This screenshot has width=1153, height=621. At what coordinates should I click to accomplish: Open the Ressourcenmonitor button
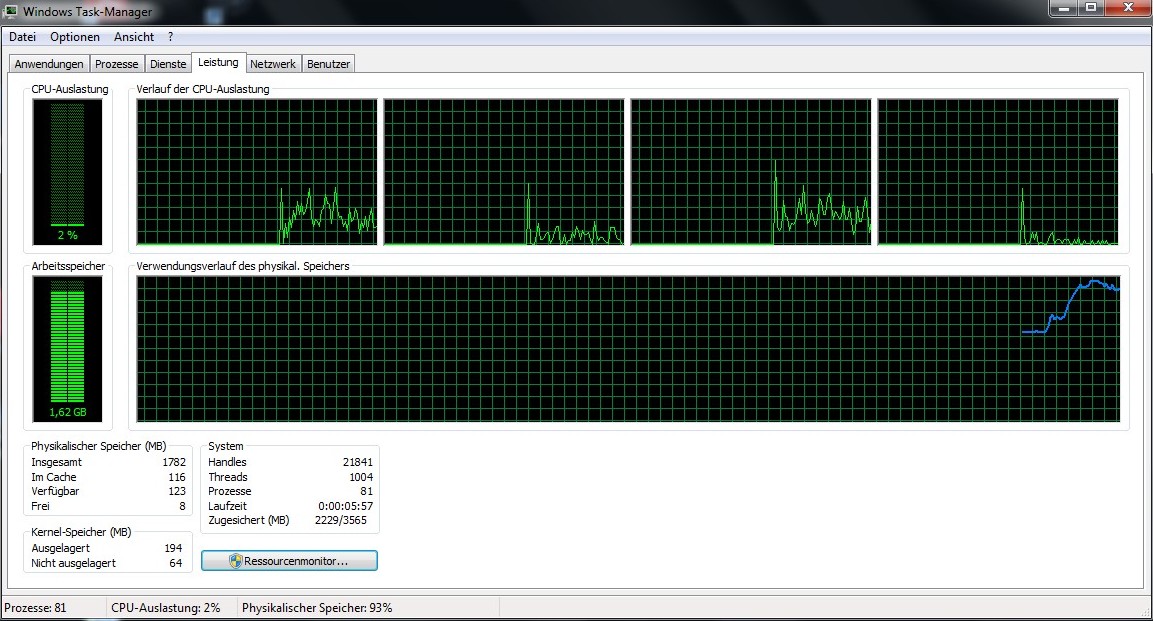click(x=289, y=561)
